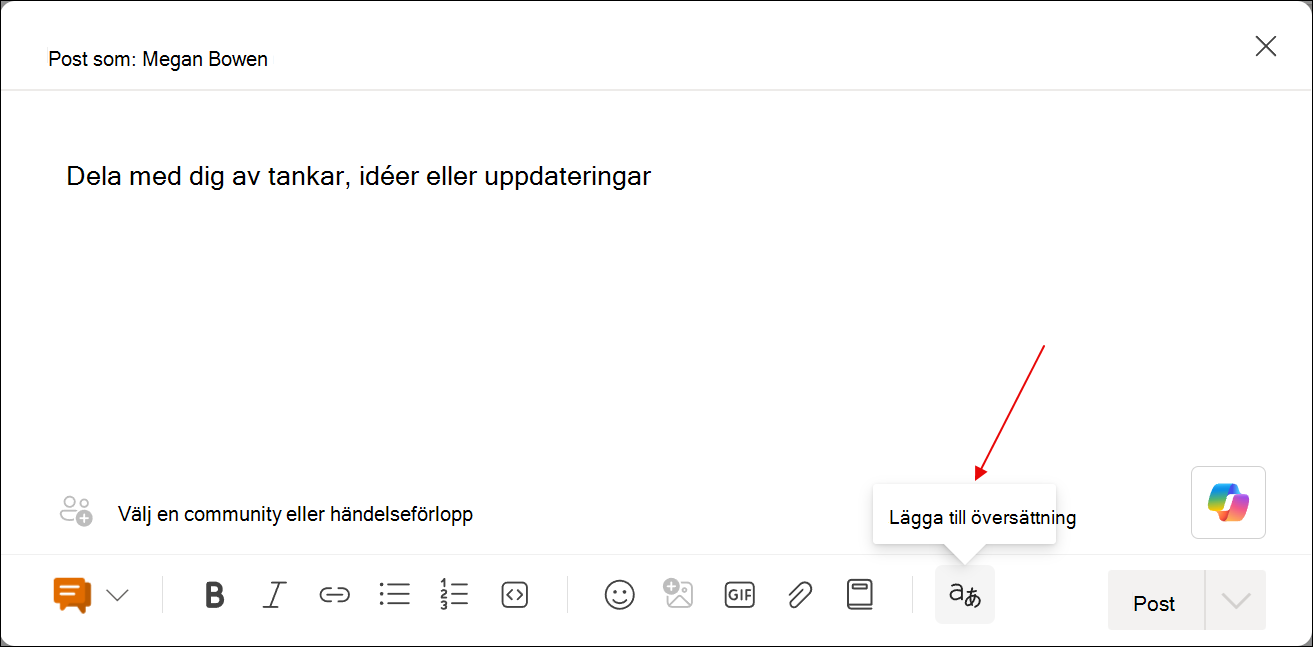This screenshot has height=647, width=1313.
Task: Insert a hyperlink with the link icon
Action: click(x=333, y=595)
